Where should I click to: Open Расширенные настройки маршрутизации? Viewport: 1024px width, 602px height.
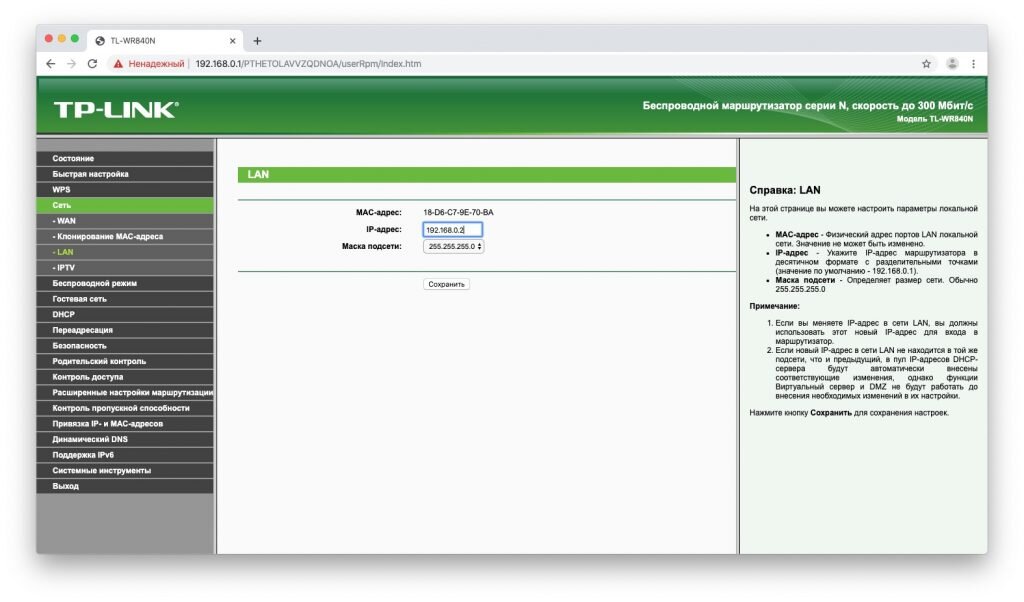coord(125,392)
